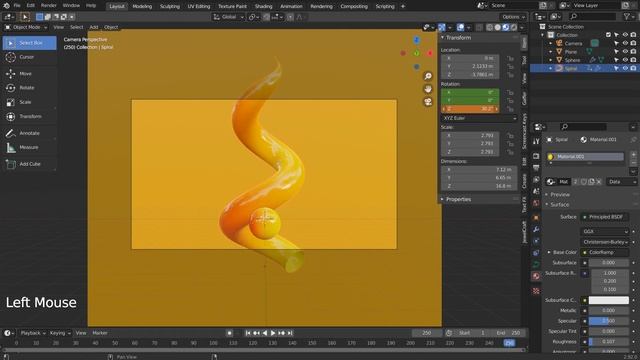Activate the Cursor tool
Screen dimensions: 640x360
29,57
